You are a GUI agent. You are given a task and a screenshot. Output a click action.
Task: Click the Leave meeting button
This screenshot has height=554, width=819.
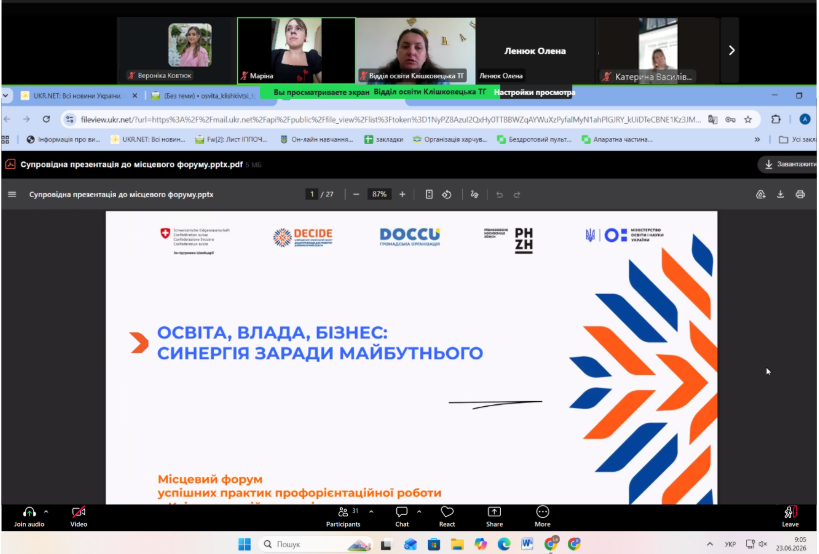point(790,516)
